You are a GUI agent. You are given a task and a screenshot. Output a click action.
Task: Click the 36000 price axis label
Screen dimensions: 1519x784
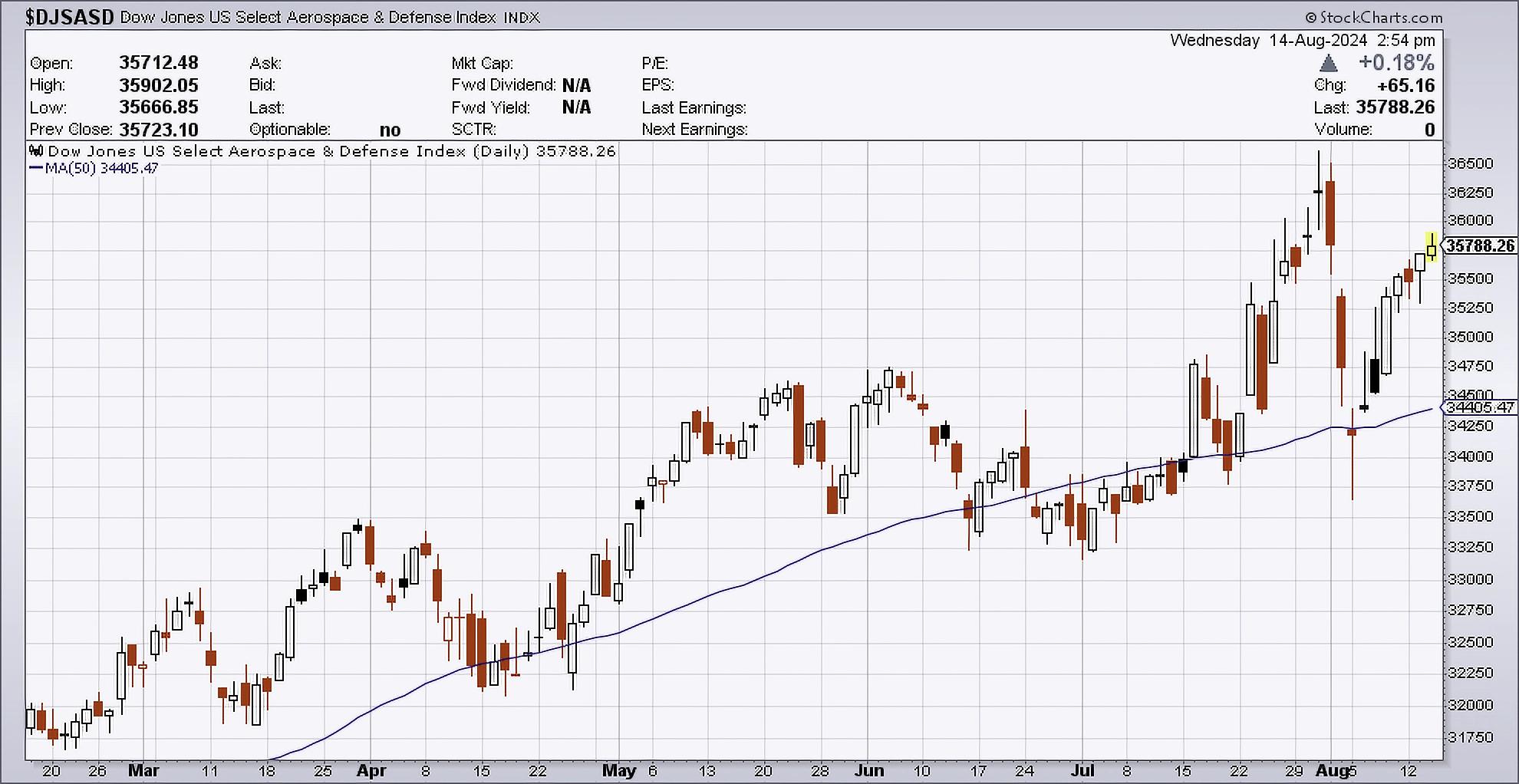[1471, 220]
